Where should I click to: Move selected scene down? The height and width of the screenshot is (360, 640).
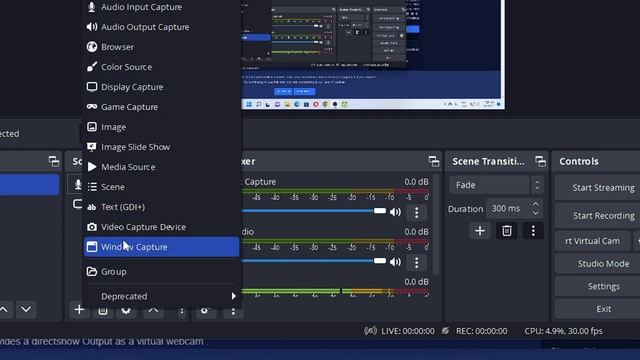[x=26, y=310]
